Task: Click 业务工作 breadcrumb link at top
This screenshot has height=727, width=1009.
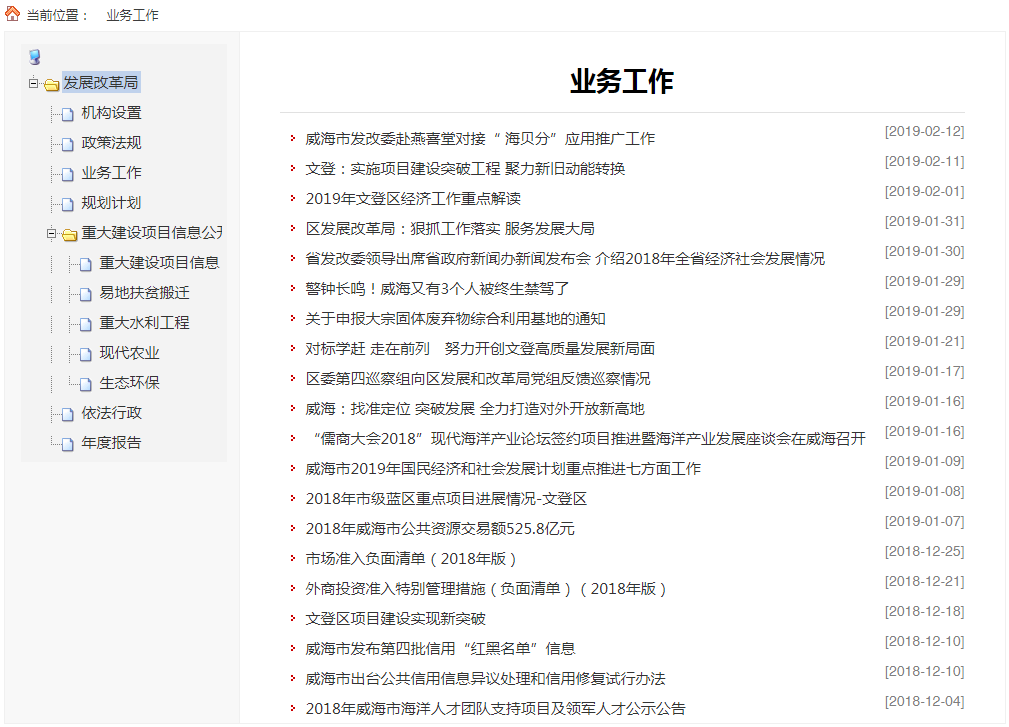Action: point(132,15)
